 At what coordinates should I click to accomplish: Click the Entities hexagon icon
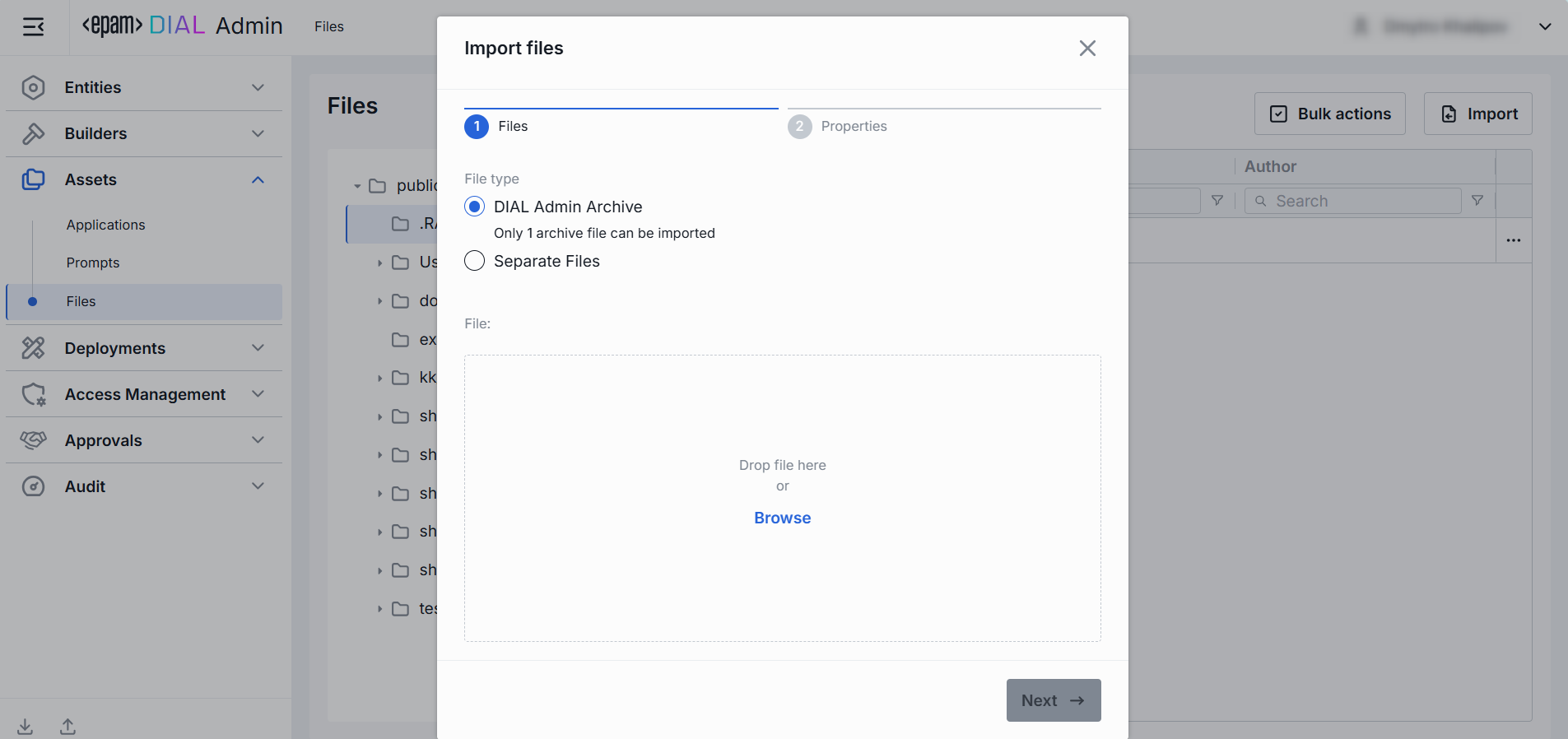tap(33, 87)
